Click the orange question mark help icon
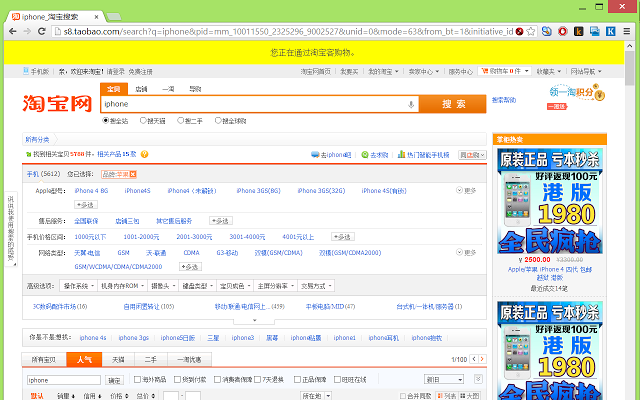Viewport: 640px width, 400px height. pyautogui.click(x=144, y=154)
